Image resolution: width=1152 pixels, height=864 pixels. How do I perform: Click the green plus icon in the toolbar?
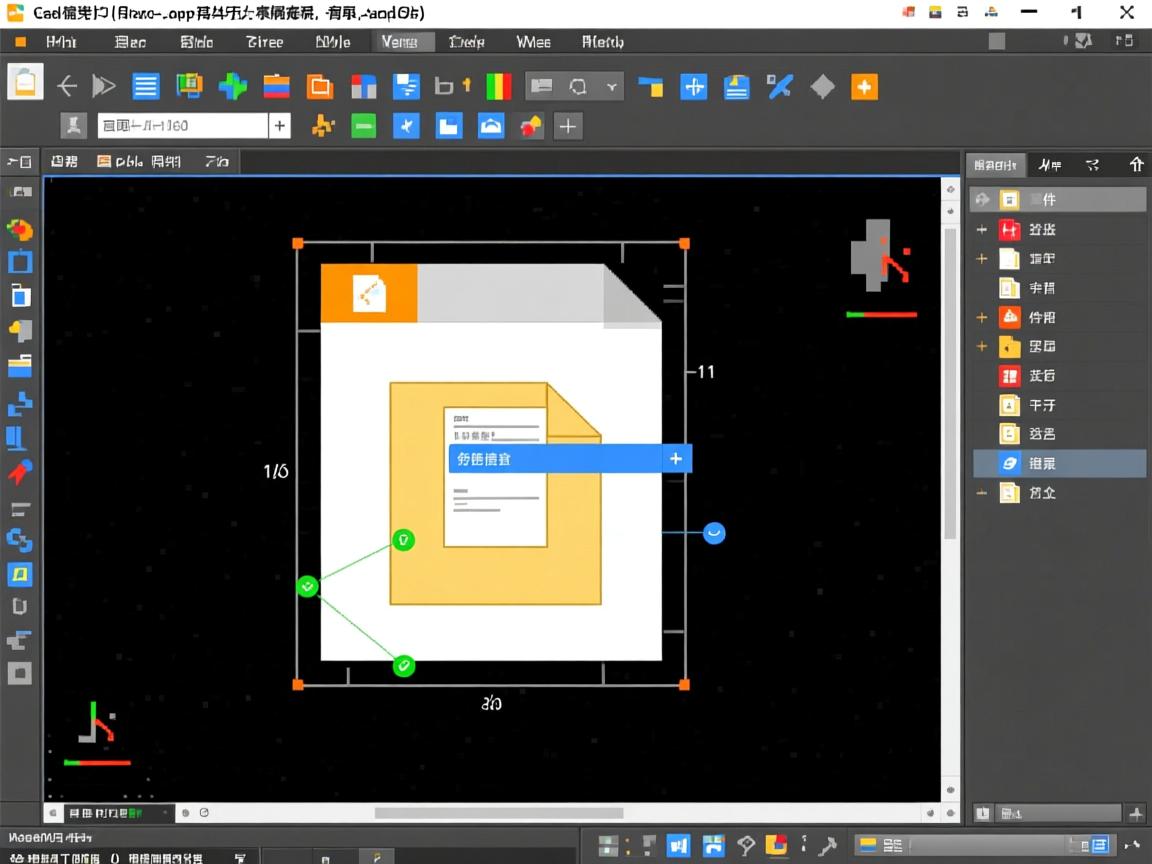tap(233, 87)
